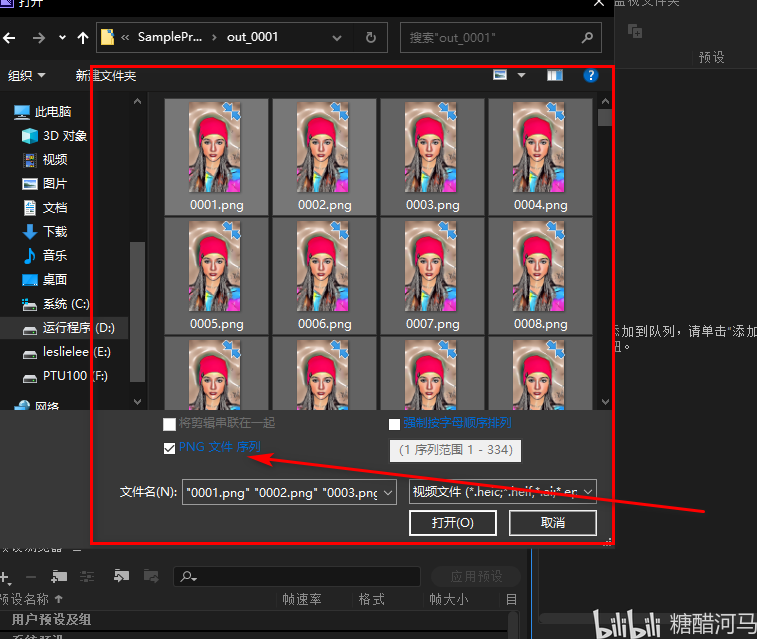Screen dimensions: 757x639
Task: Click the duplicate icon at top right
Action: [x=635, y=31]
